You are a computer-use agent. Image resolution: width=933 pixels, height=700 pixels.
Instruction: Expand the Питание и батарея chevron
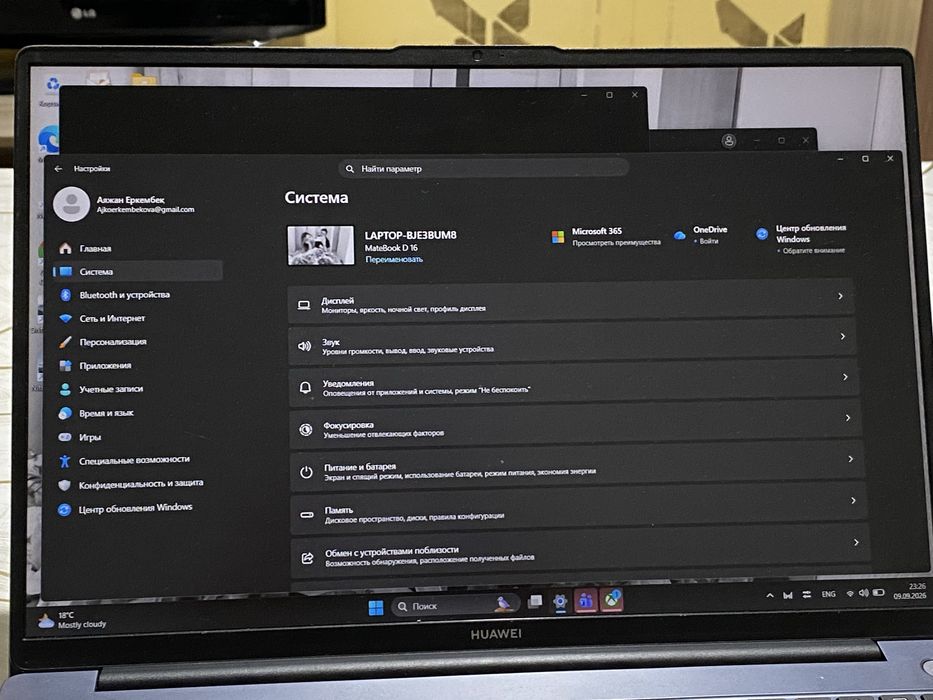tap(850, 459)
